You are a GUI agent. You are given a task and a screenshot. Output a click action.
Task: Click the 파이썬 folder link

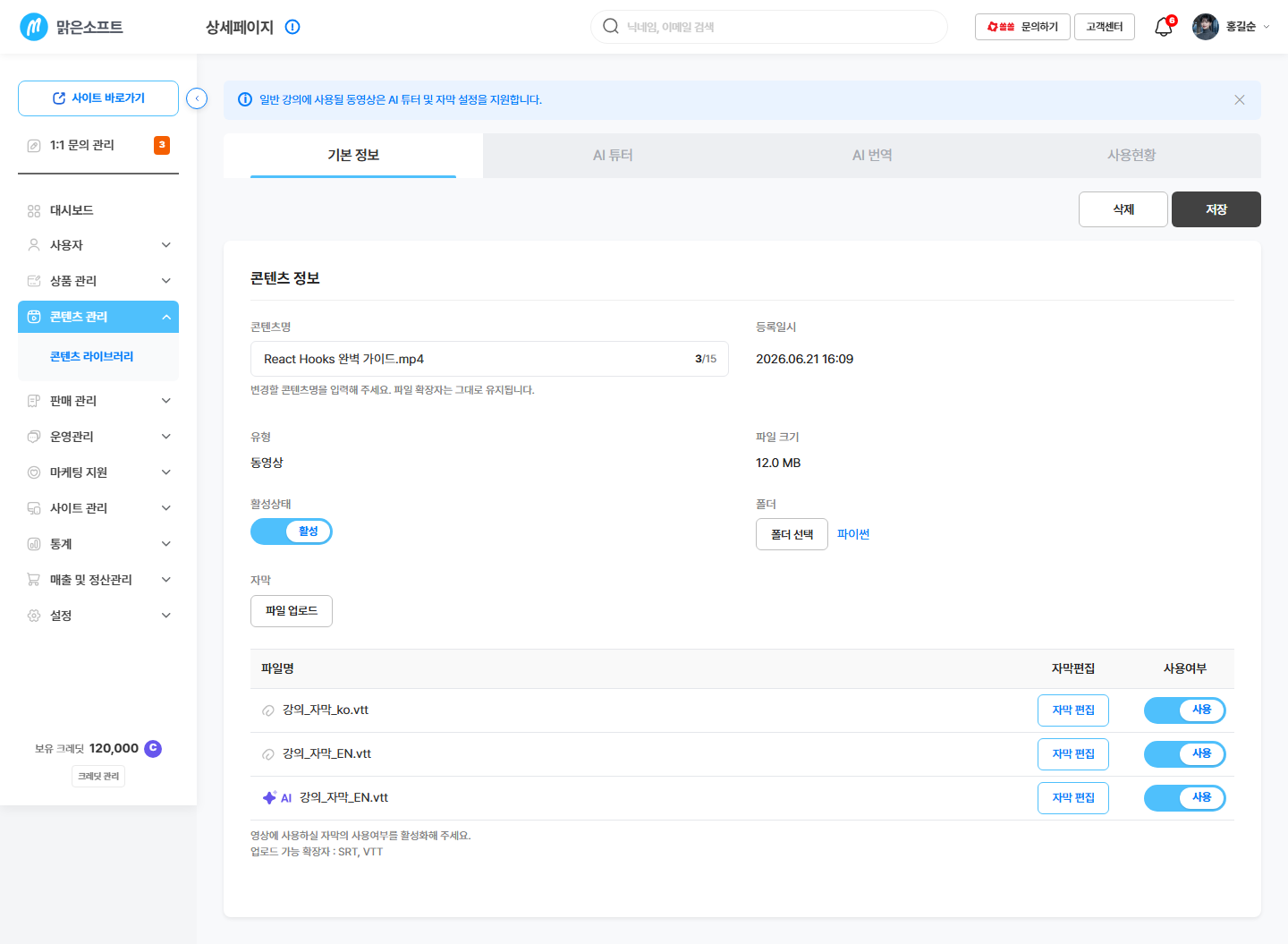853,534
